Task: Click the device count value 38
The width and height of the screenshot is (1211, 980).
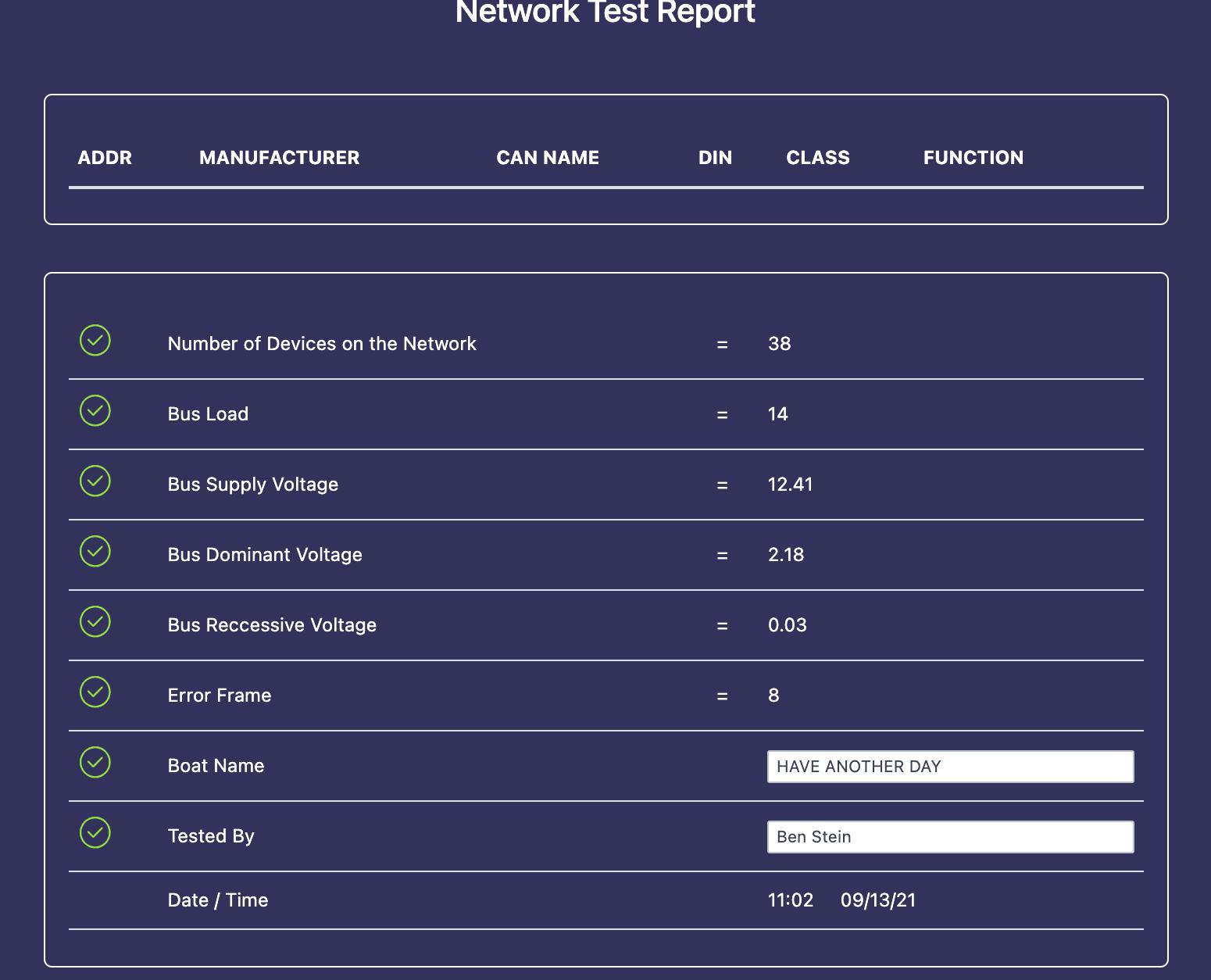Action: [780, 344]
